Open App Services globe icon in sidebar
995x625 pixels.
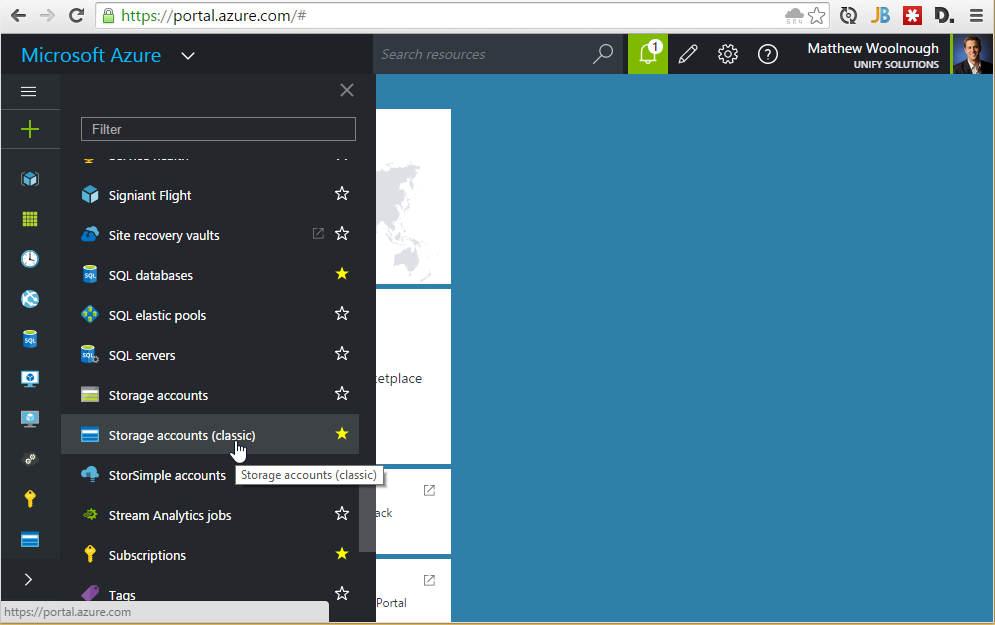(30, 299)
